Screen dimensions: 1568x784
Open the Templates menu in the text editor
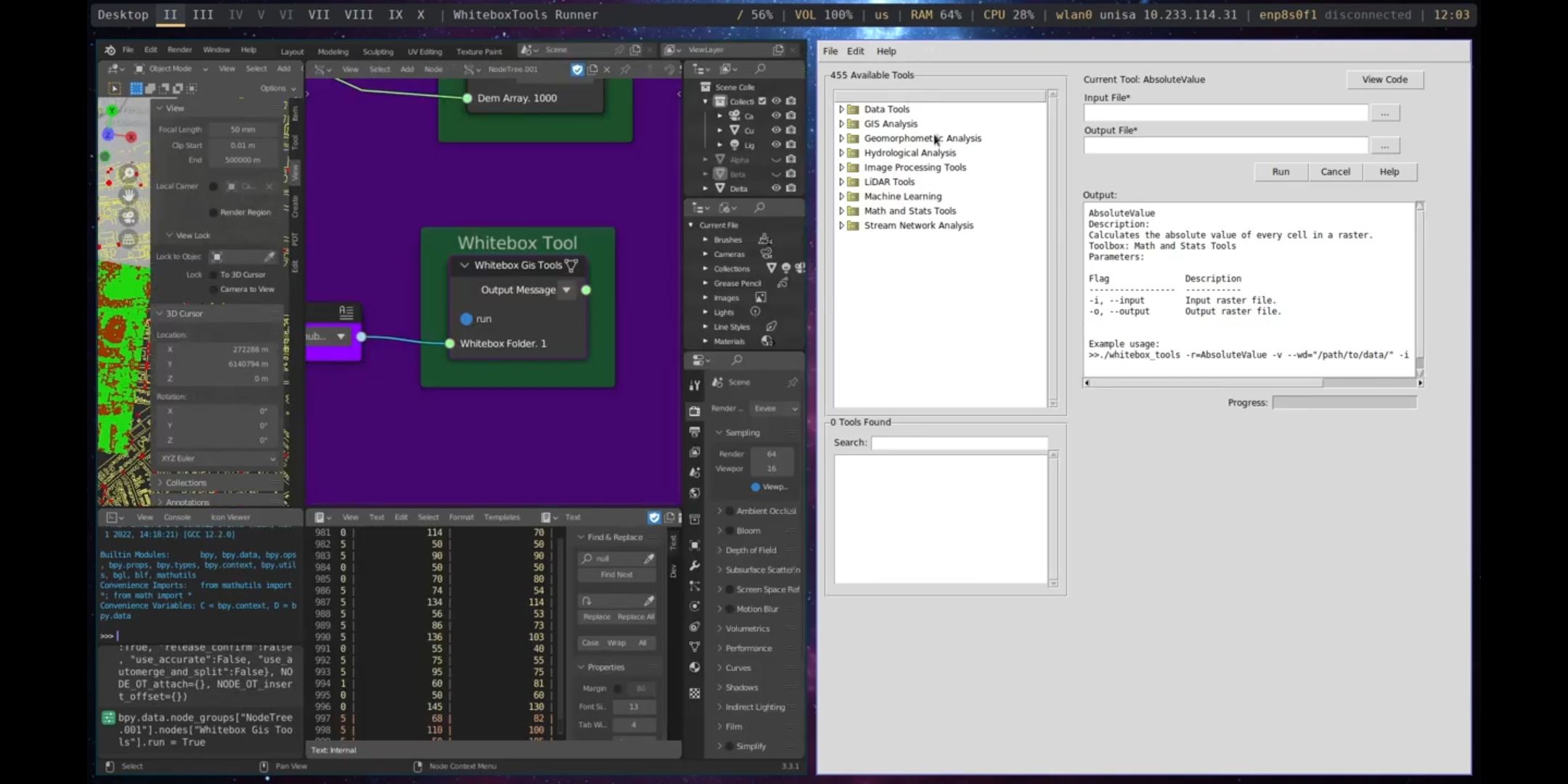click(502, 517)
